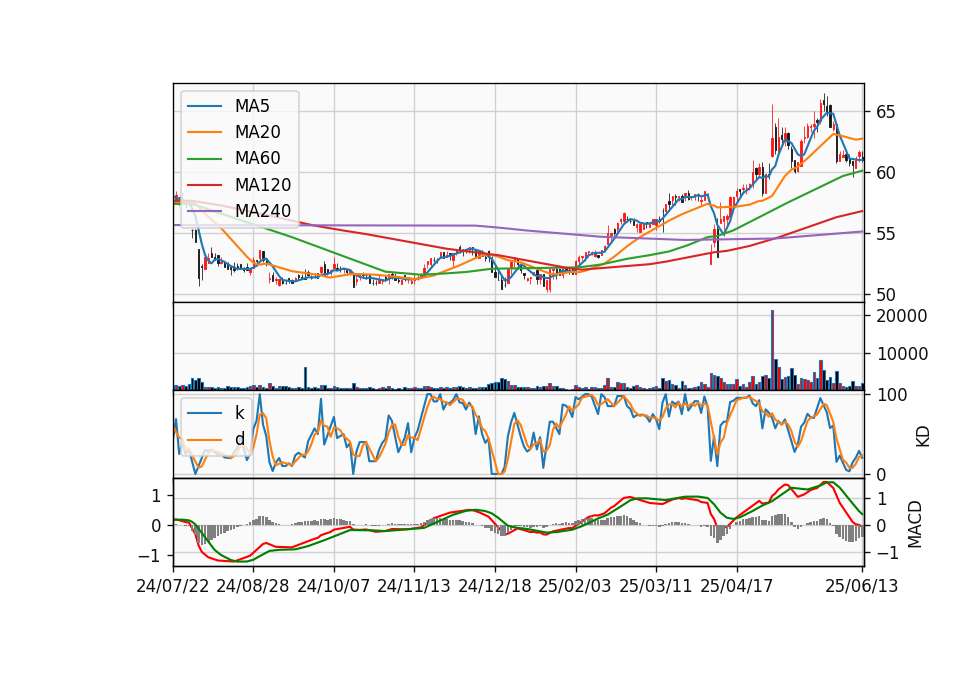This screenshot has height=690, width=960.
Task: Click the purple MA240 legend line sample
Action: pyautogui.click(x=204, y=212)
